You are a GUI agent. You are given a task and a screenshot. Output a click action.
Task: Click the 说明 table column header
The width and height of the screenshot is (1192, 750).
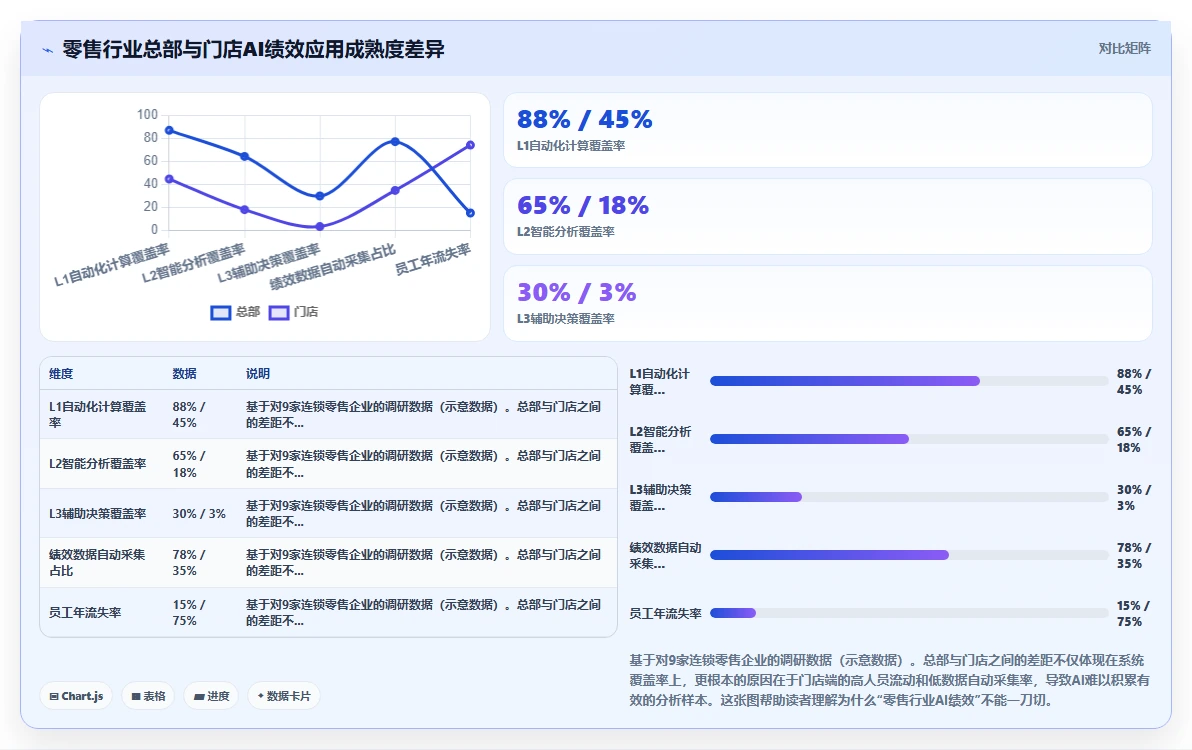click(258, 374)
